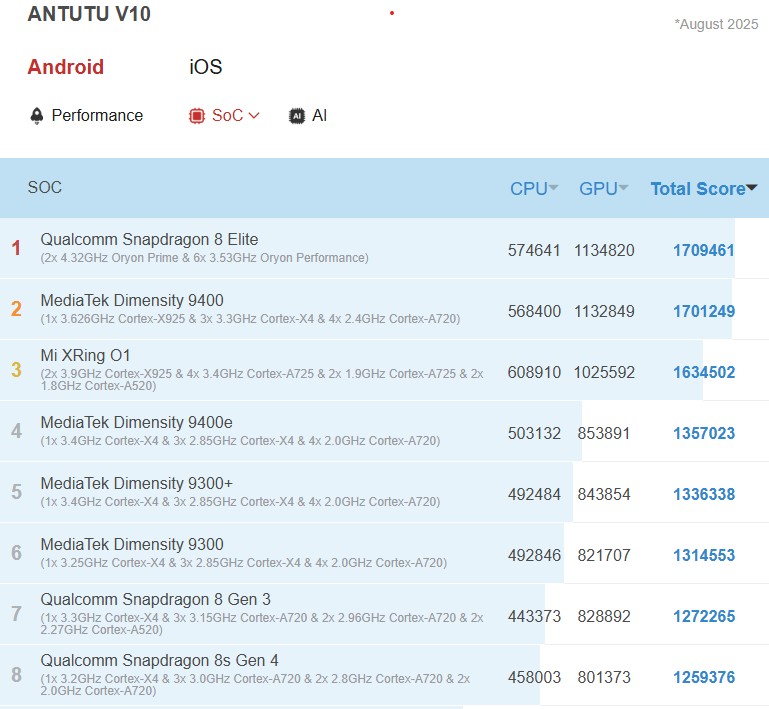Viewport: 769px width, 709px height.
Task: Click GPU score 843854
Action: point(604,494)
